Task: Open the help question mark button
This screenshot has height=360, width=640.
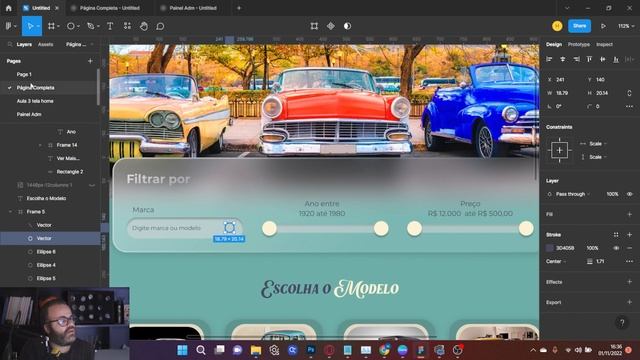Action: (622, 323)
